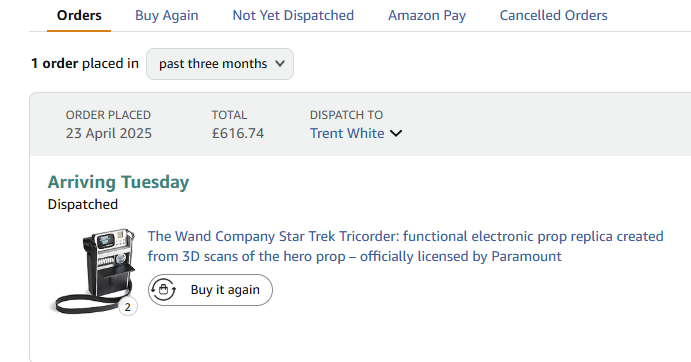Click the 23 April 2025 order date
The image size is (691, 362).
pyautogui.click(x=109, y=133)
